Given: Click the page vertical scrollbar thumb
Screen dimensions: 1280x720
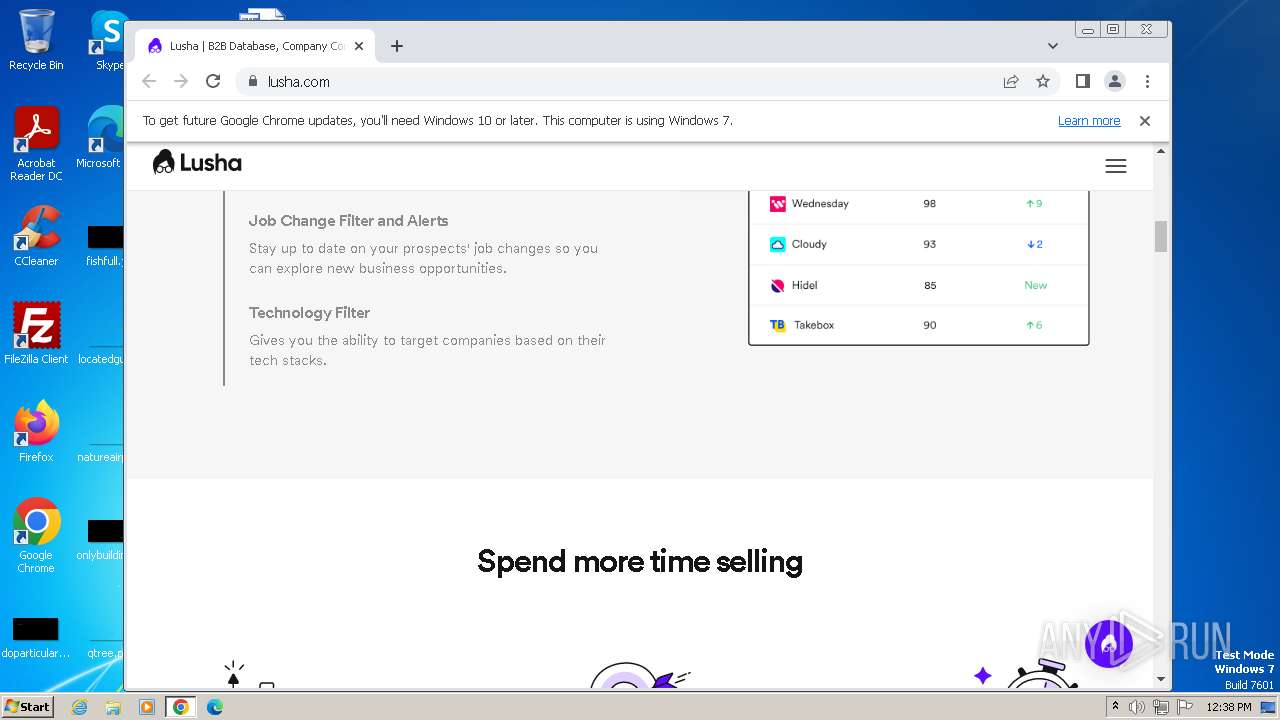Looking at the screenshot, I should point(1161,237).
